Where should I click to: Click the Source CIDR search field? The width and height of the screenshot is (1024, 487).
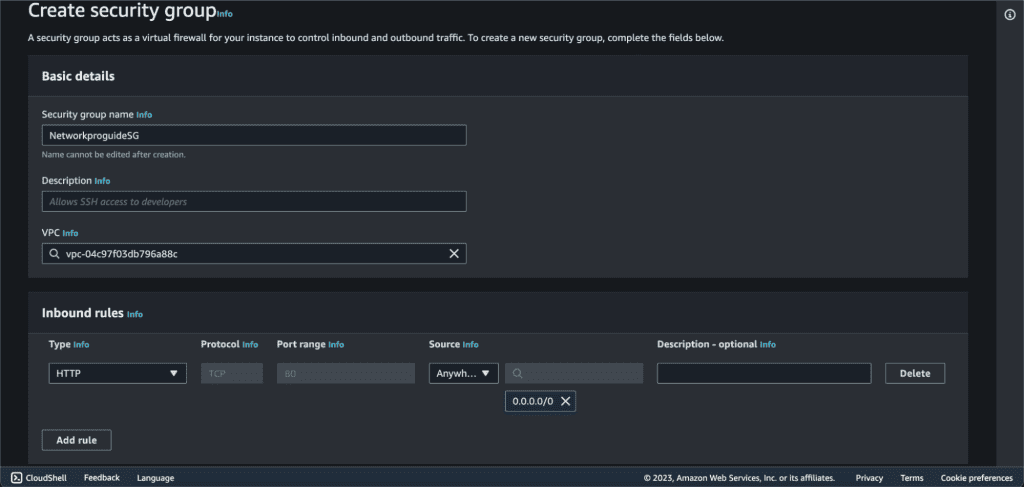coord(574,373)
